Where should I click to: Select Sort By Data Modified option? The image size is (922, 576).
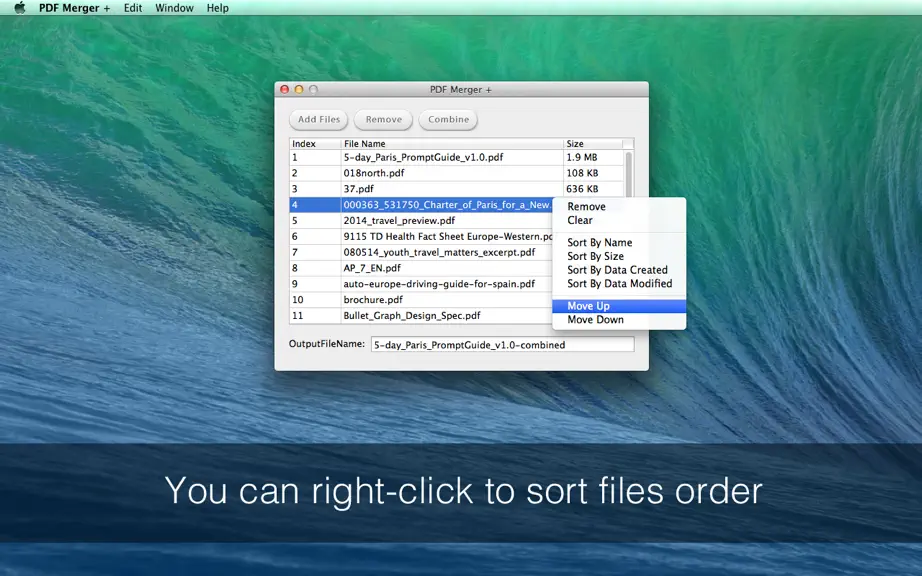tap(619, 283)
